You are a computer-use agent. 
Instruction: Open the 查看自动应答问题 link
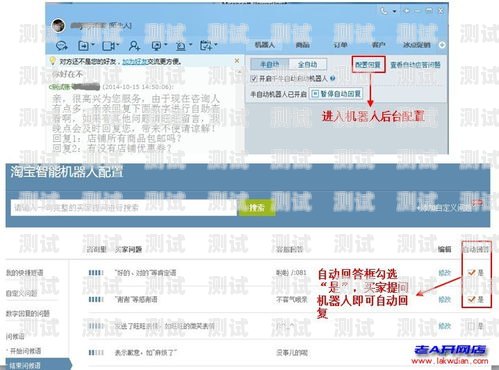pos(415,65)
